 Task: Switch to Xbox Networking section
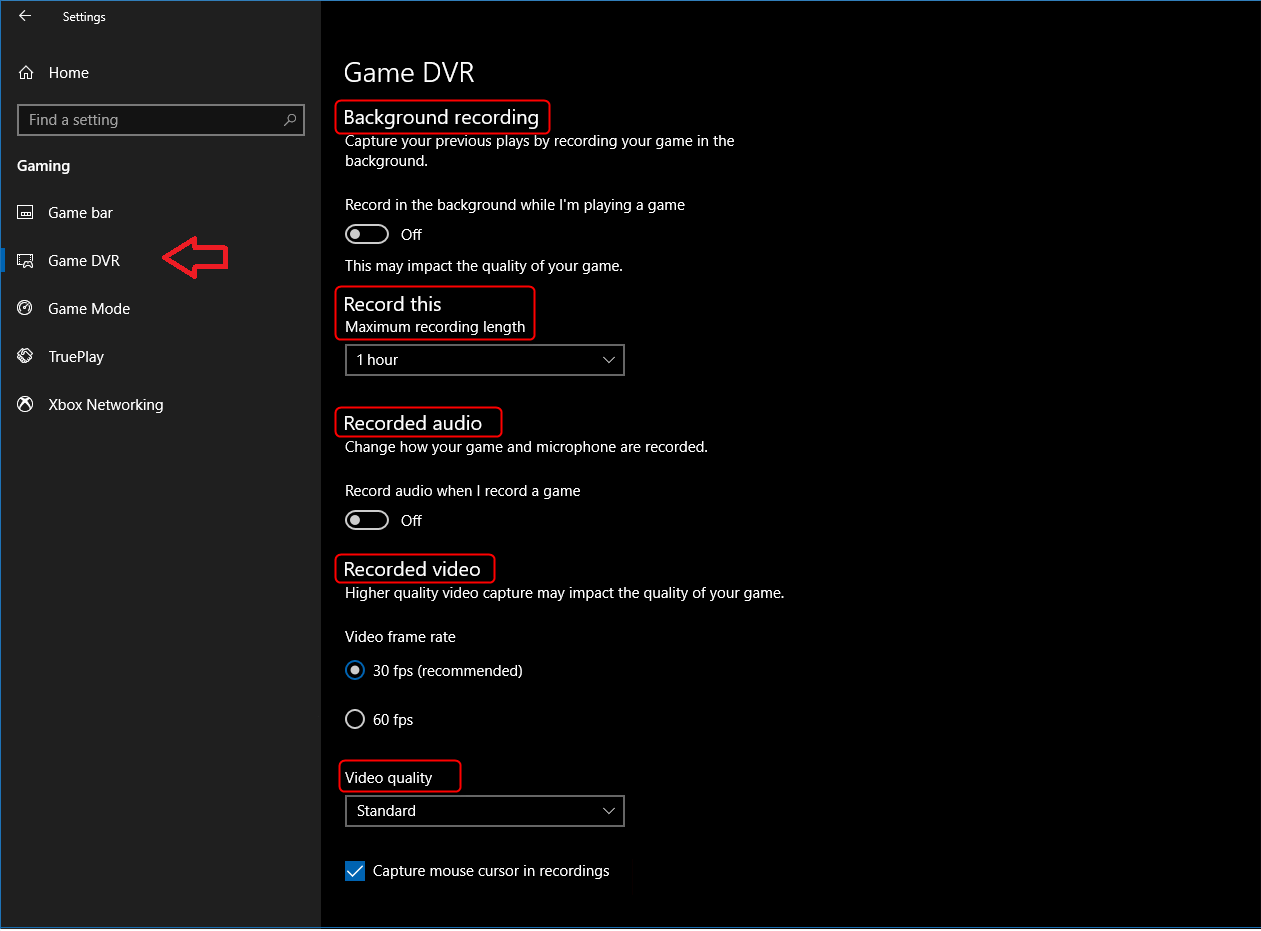tap(105, 405)
